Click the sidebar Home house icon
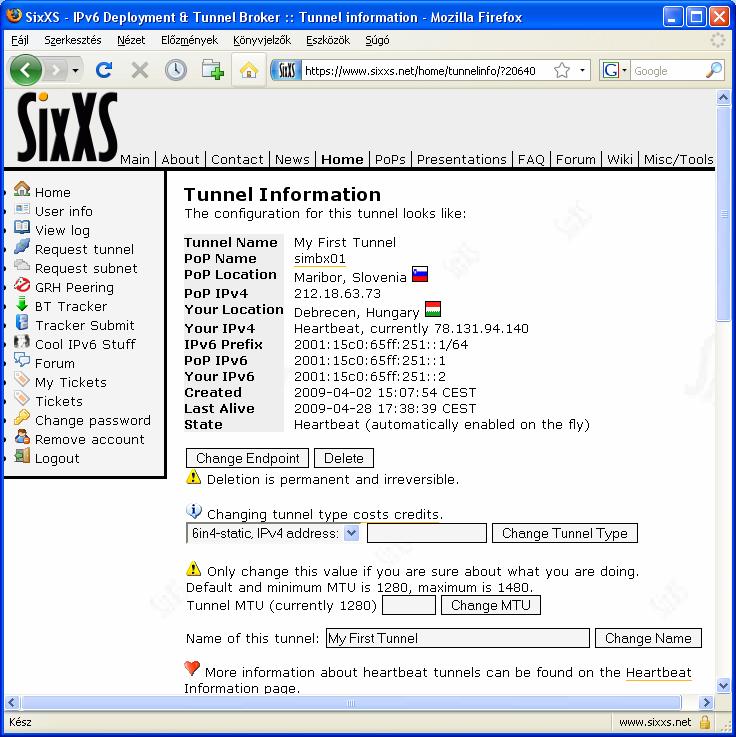736x737 pixels. click(x=22, y=189)
